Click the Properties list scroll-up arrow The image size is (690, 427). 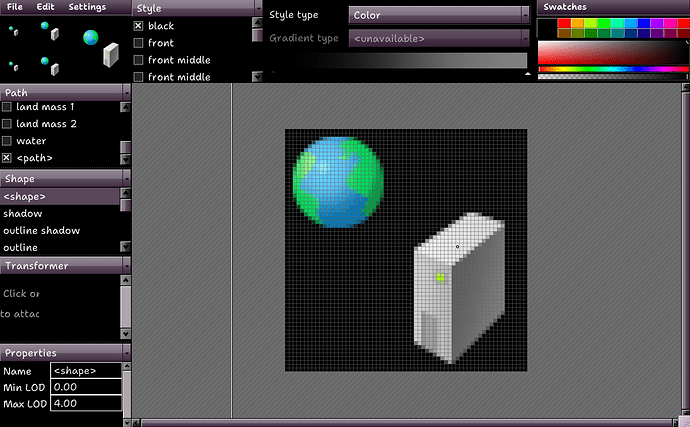tap(127, 366)
